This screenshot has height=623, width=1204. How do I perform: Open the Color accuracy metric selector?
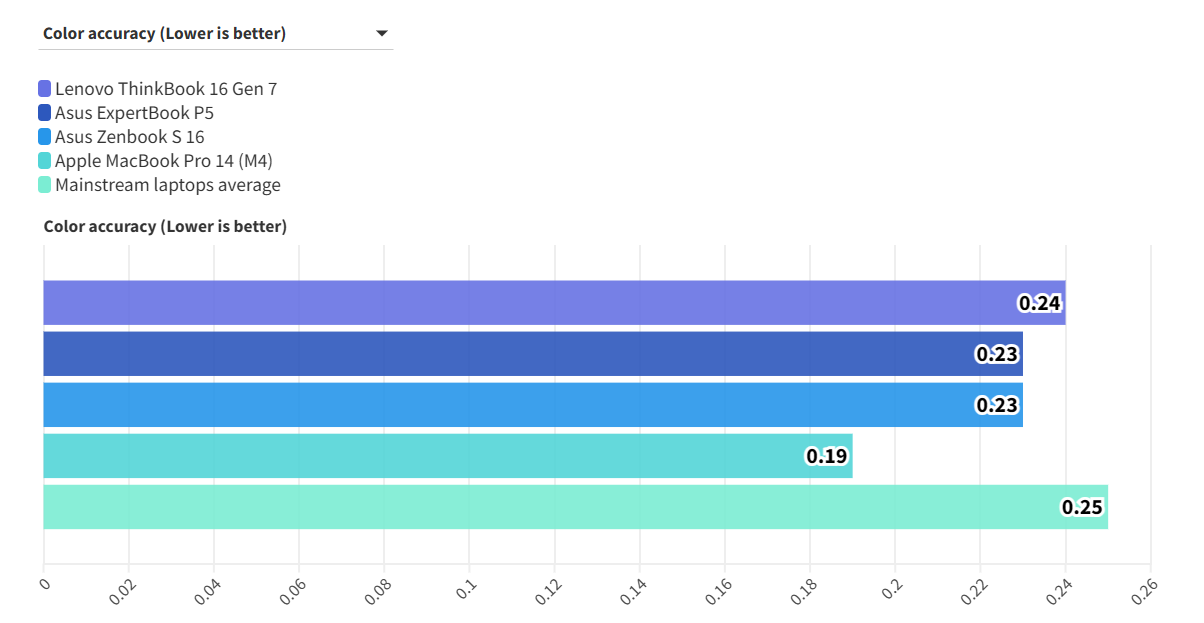point(165,34)
